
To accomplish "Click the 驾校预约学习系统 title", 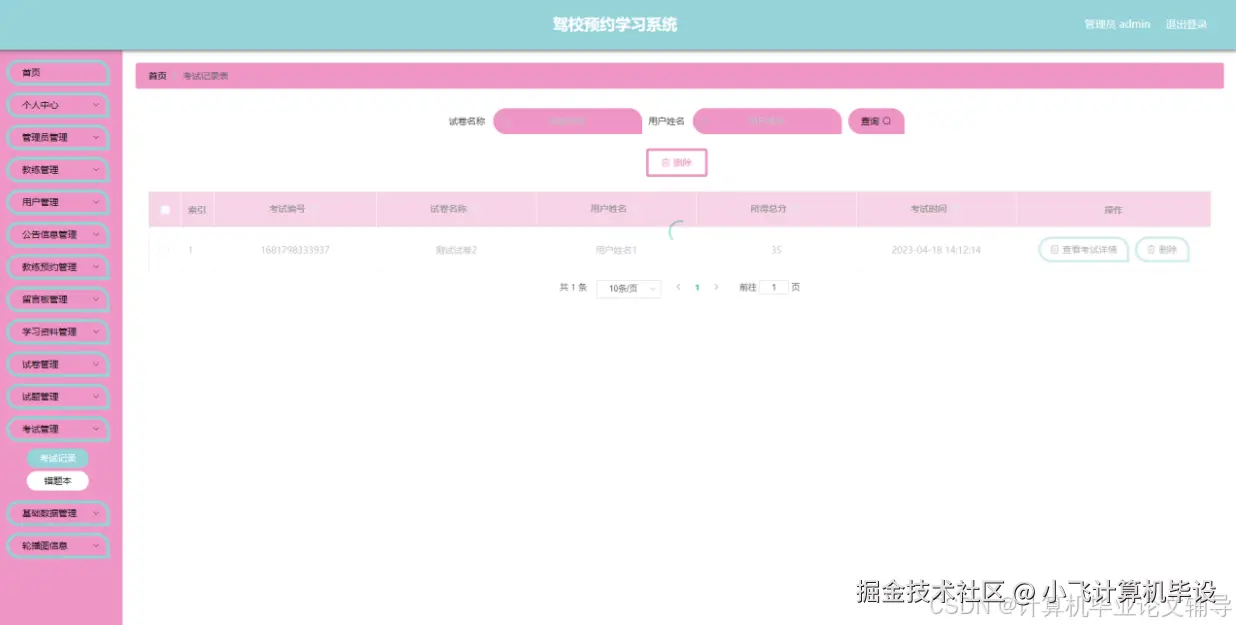I will (x=615, y=24).
